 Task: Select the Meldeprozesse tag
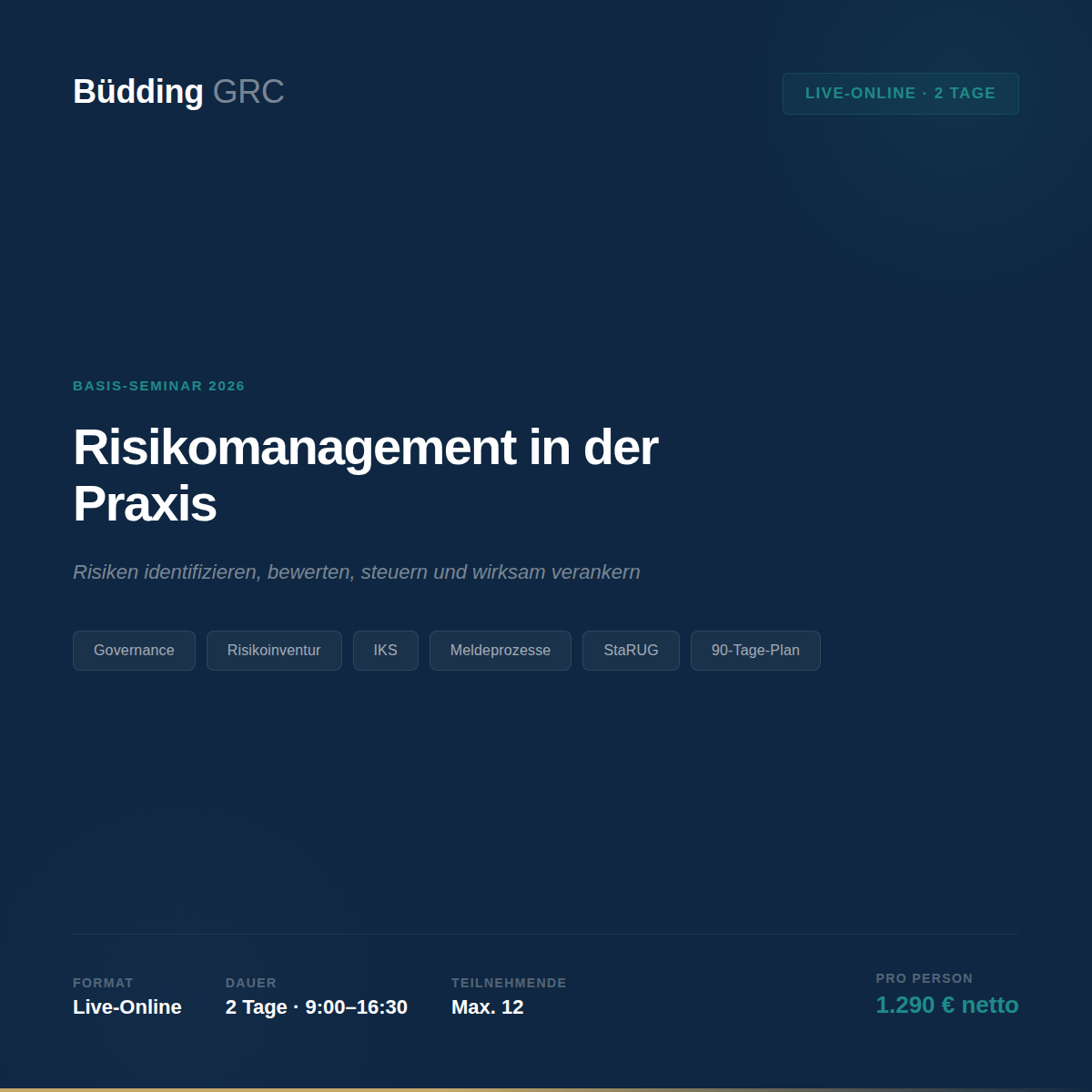click(500, 651)
